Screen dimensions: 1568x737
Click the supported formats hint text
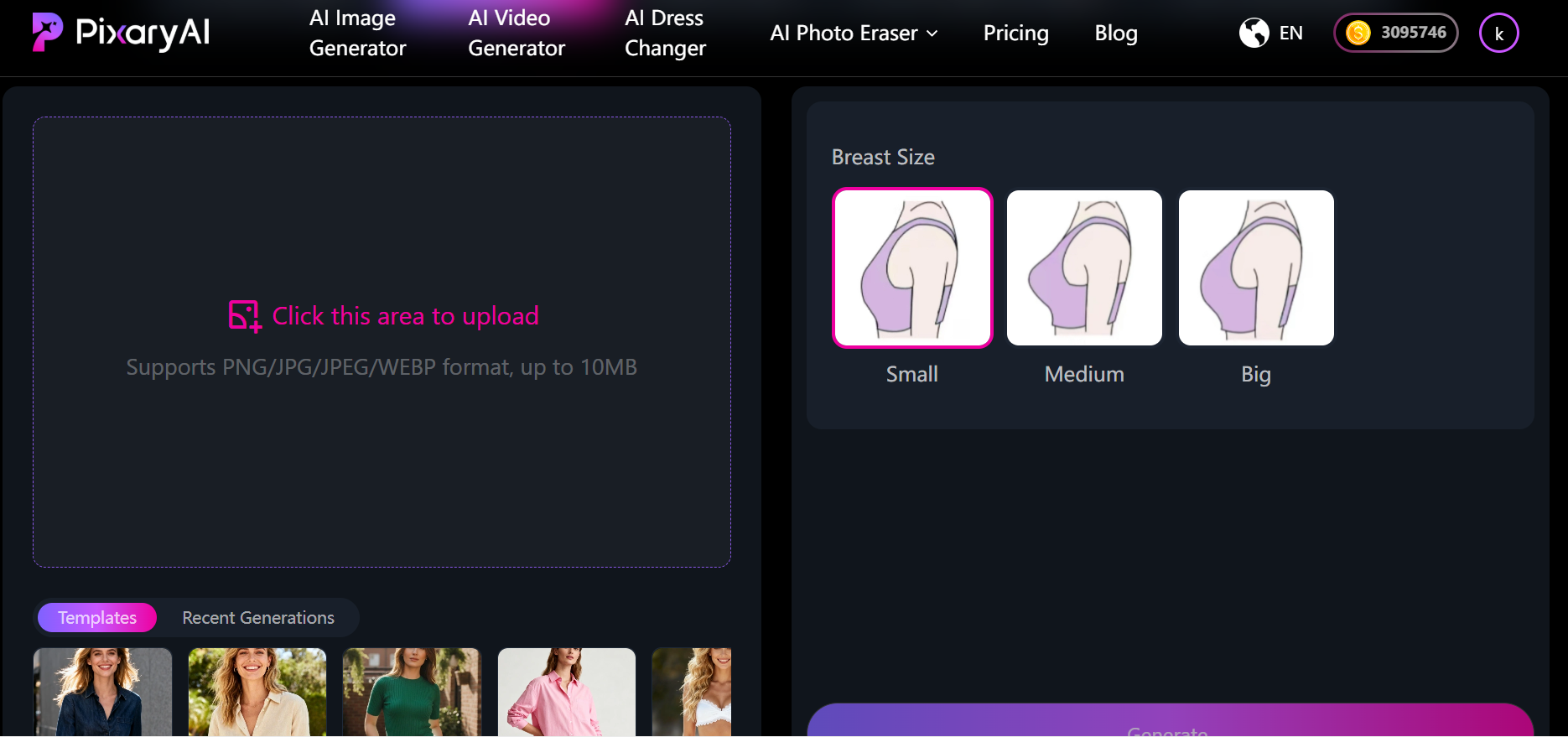pos(382,367)
